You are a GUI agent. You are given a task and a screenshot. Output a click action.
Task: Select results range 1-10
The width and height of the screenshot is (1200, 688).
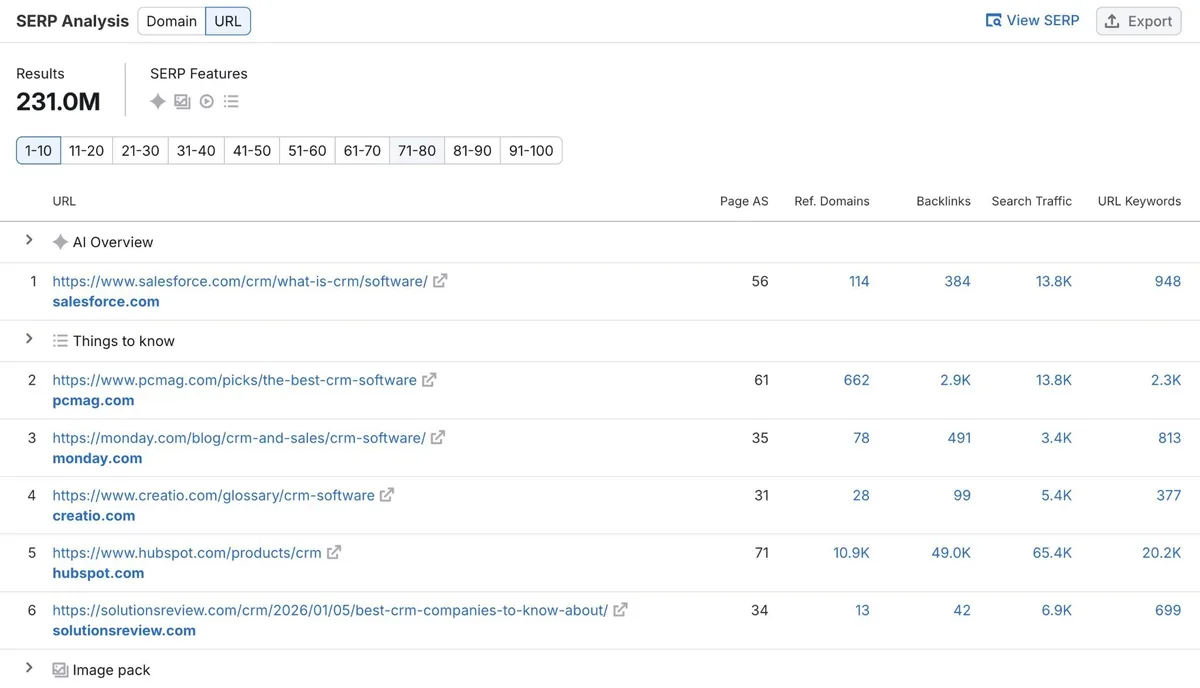coord(38,150)
